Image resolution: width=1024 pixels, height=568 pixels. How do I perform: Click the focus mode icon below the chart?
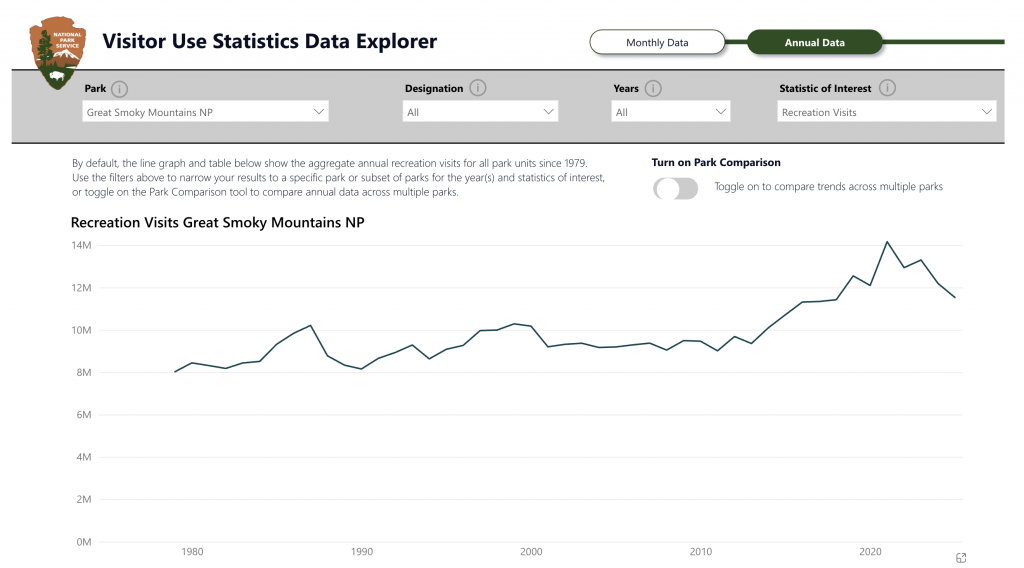tap(961, 558)
